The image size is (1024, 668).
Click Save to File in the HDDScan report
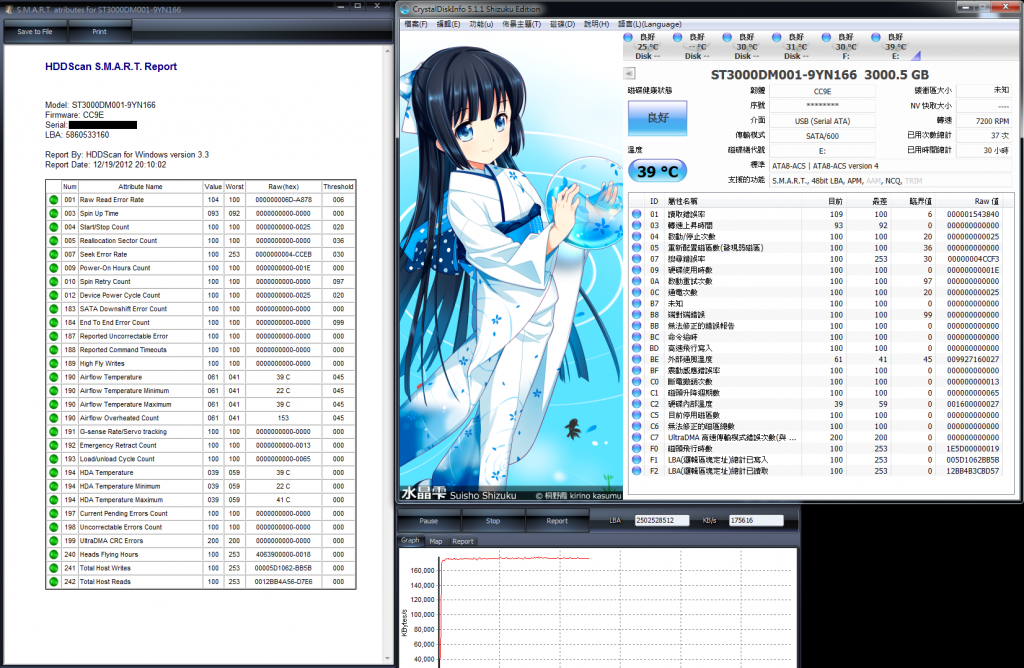coord(35,31)
